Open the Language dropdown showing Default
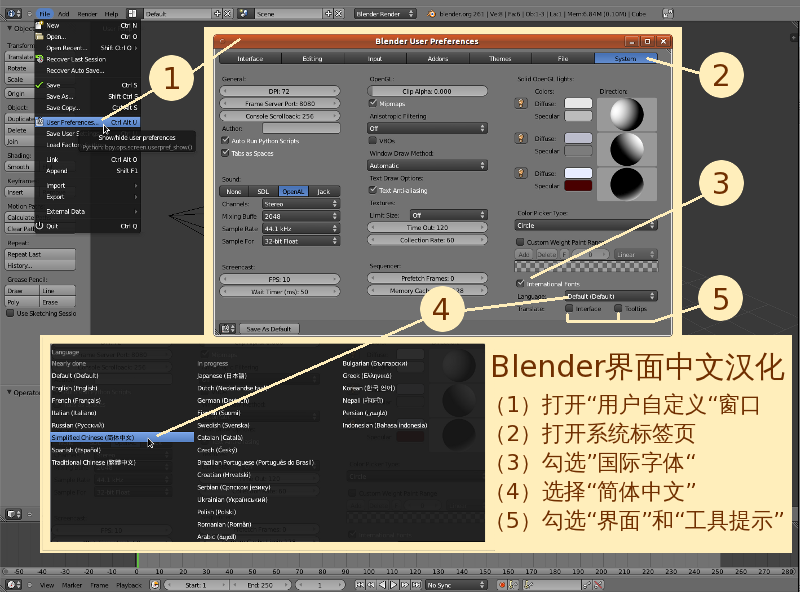 click(611, 296)
